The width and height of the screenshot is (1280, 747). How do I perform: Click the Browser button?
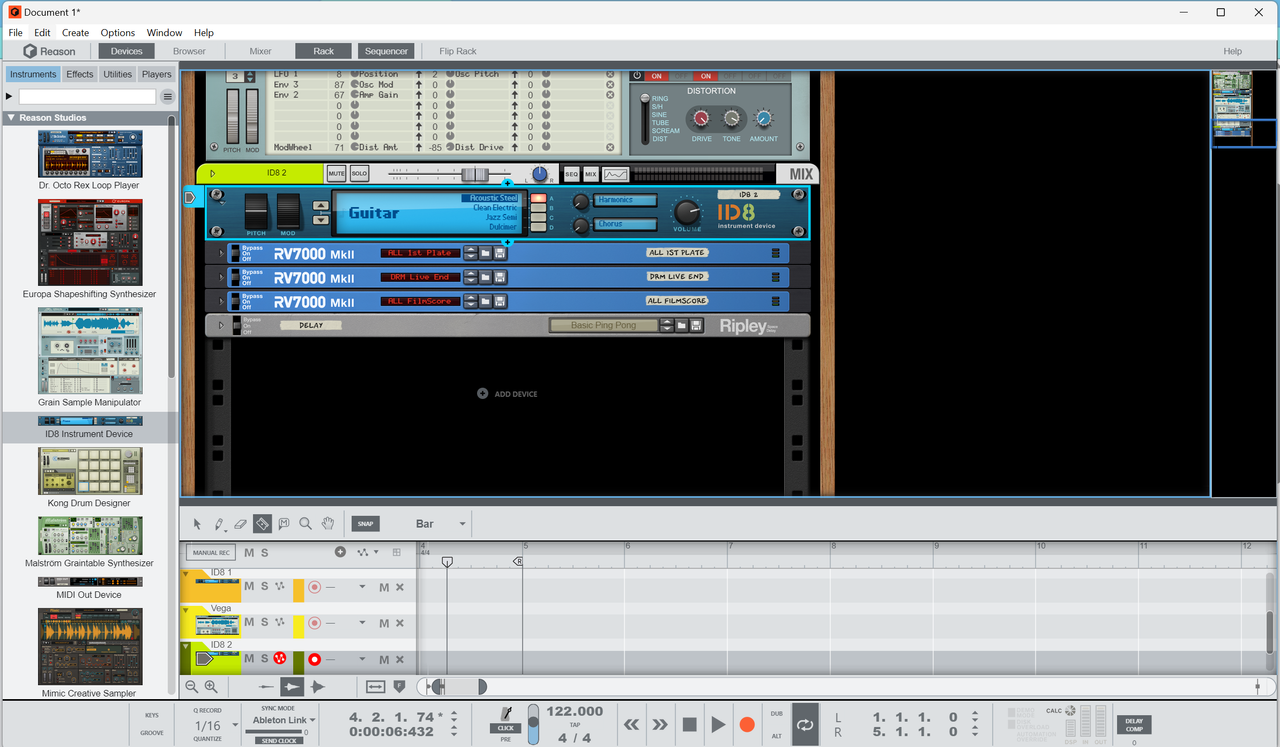[x=189, y=51]
